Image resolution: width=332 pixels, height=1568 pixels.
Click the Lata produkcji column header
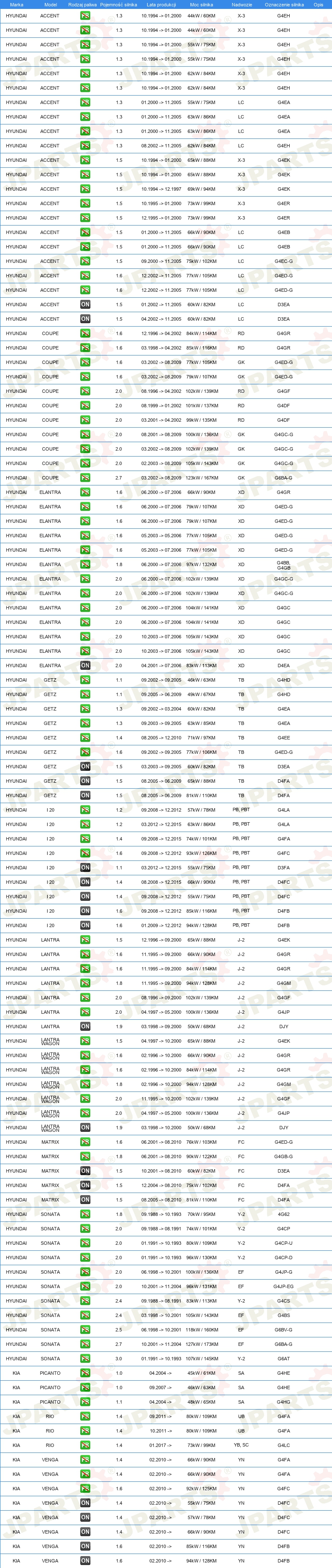161,4
